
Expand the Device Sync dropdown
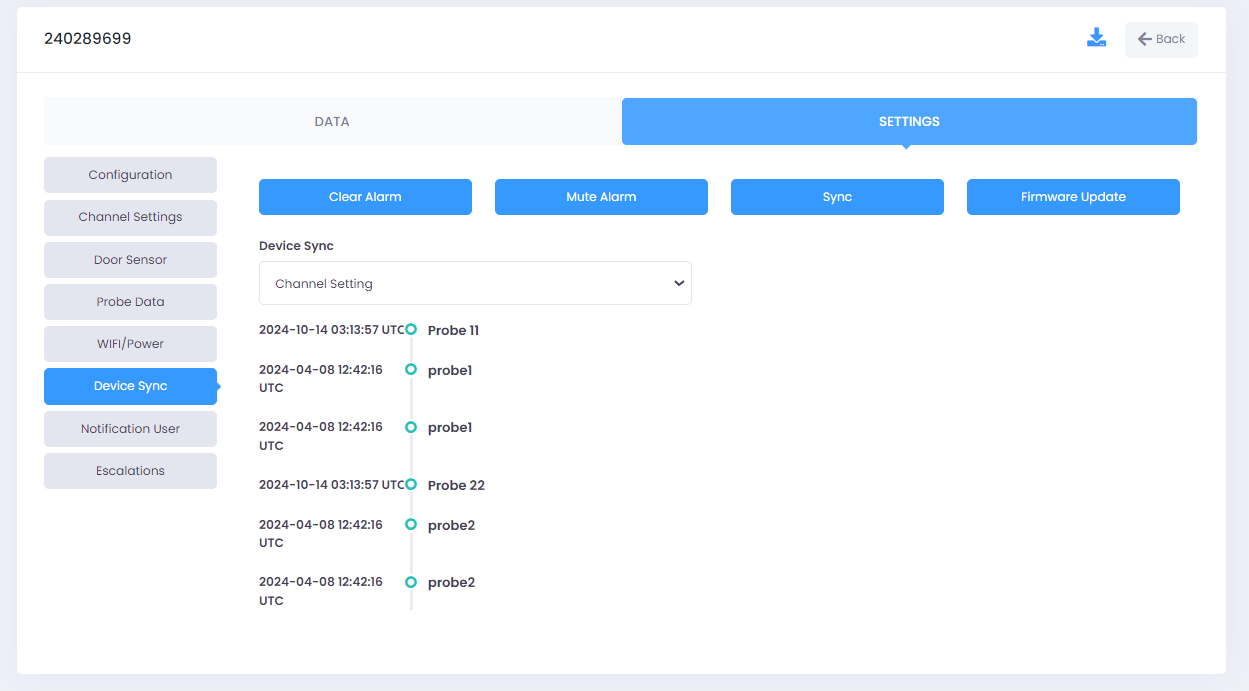[475, 284]
